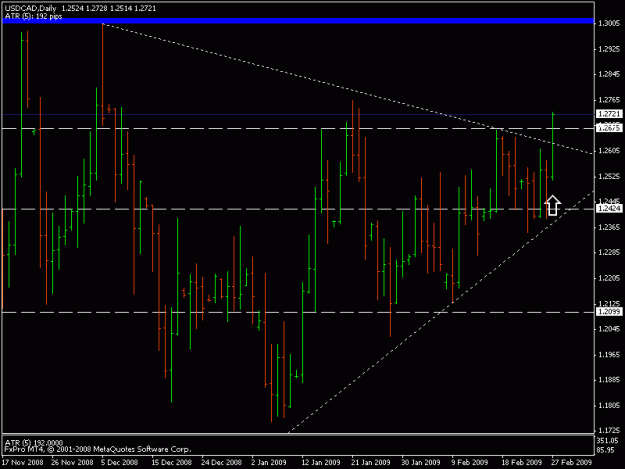This screenshot has height=469, width=625.
Task: Click the USDCAD,Daily chart title text
Action: pyautogui.click(x=30, y=8)
